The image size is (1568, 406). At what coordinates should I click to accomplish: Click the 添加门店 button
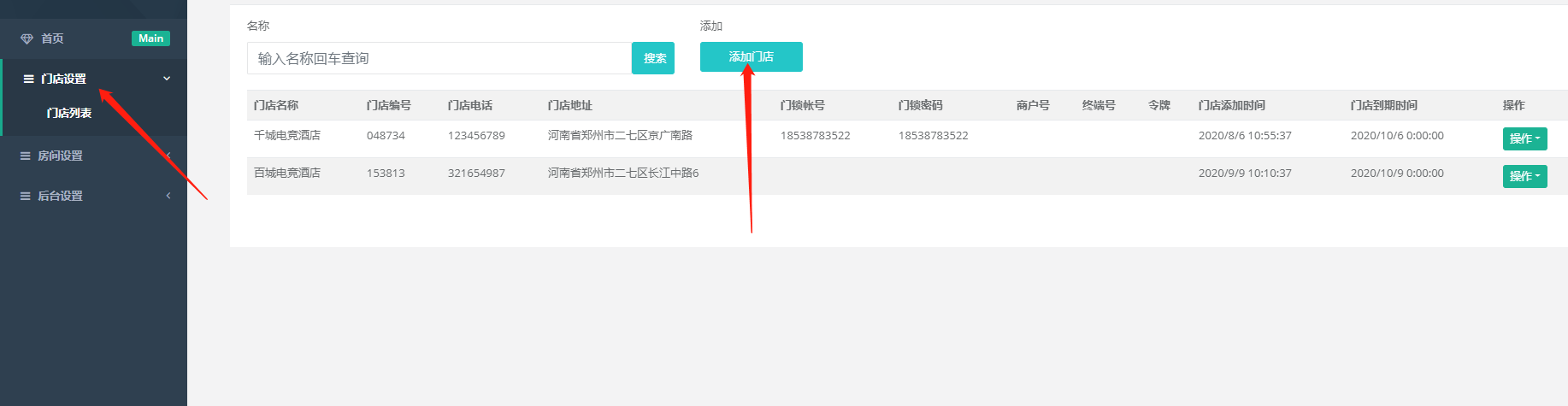[x=751, y=56]
